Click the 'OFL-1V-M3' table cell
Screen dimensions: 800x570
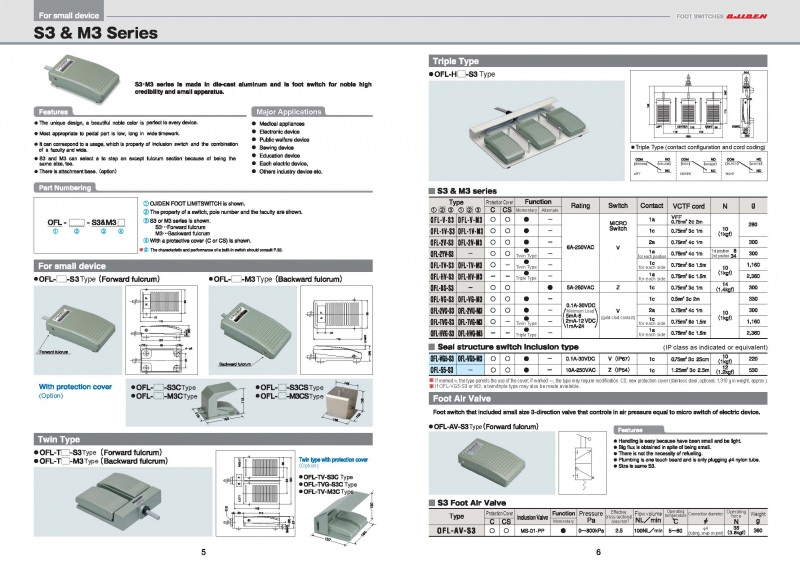[470, 231]
